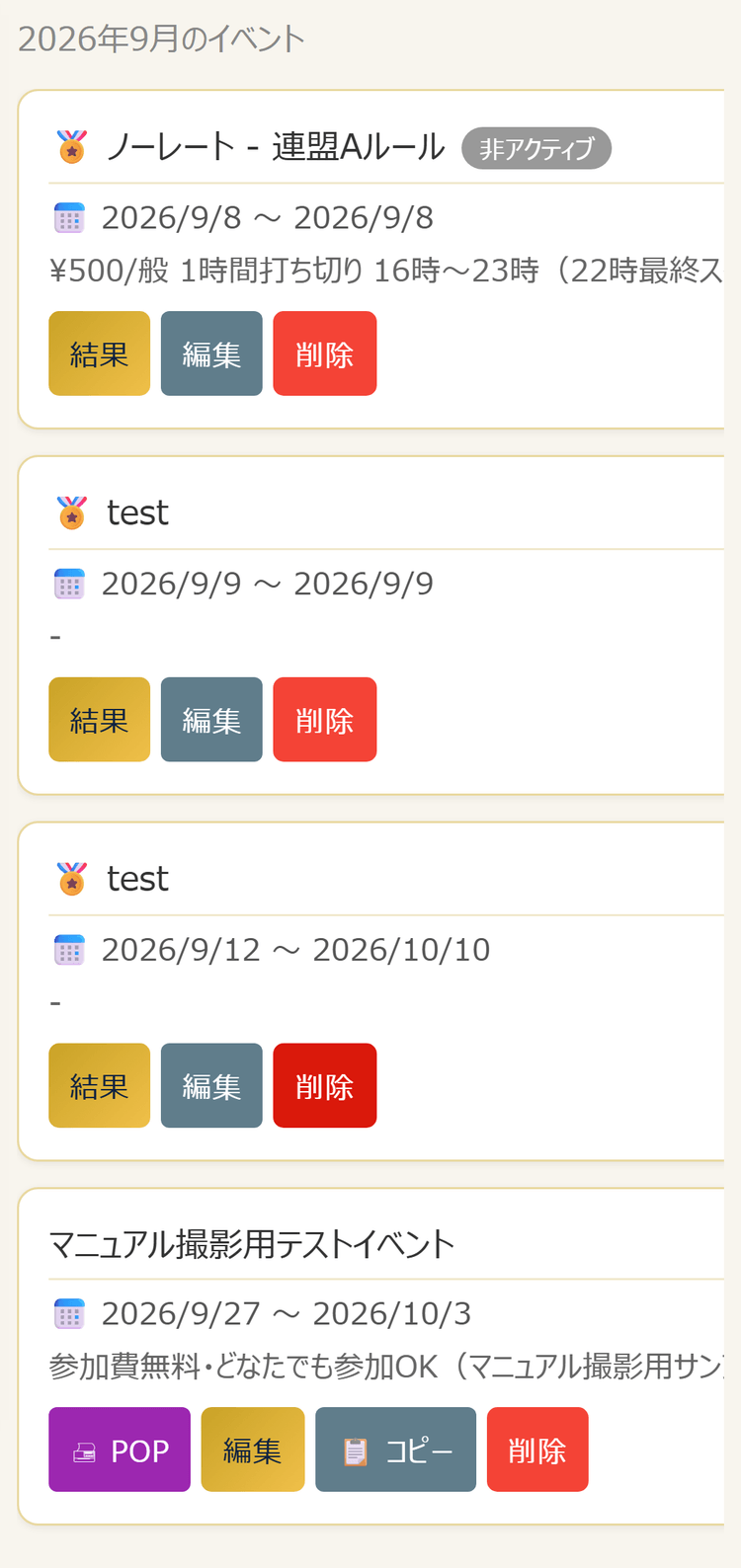The width and height of the screenshot is (741, 1568).
Task: Choose 編集 on the 2026/9/12 test event
Action: pos(211,1085)
